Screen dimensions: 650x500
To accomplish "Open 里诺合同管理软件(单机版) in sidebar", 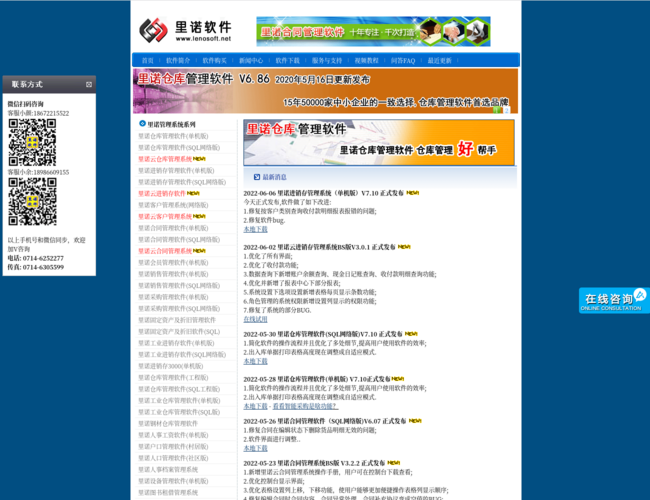I will tap(173, 228).
